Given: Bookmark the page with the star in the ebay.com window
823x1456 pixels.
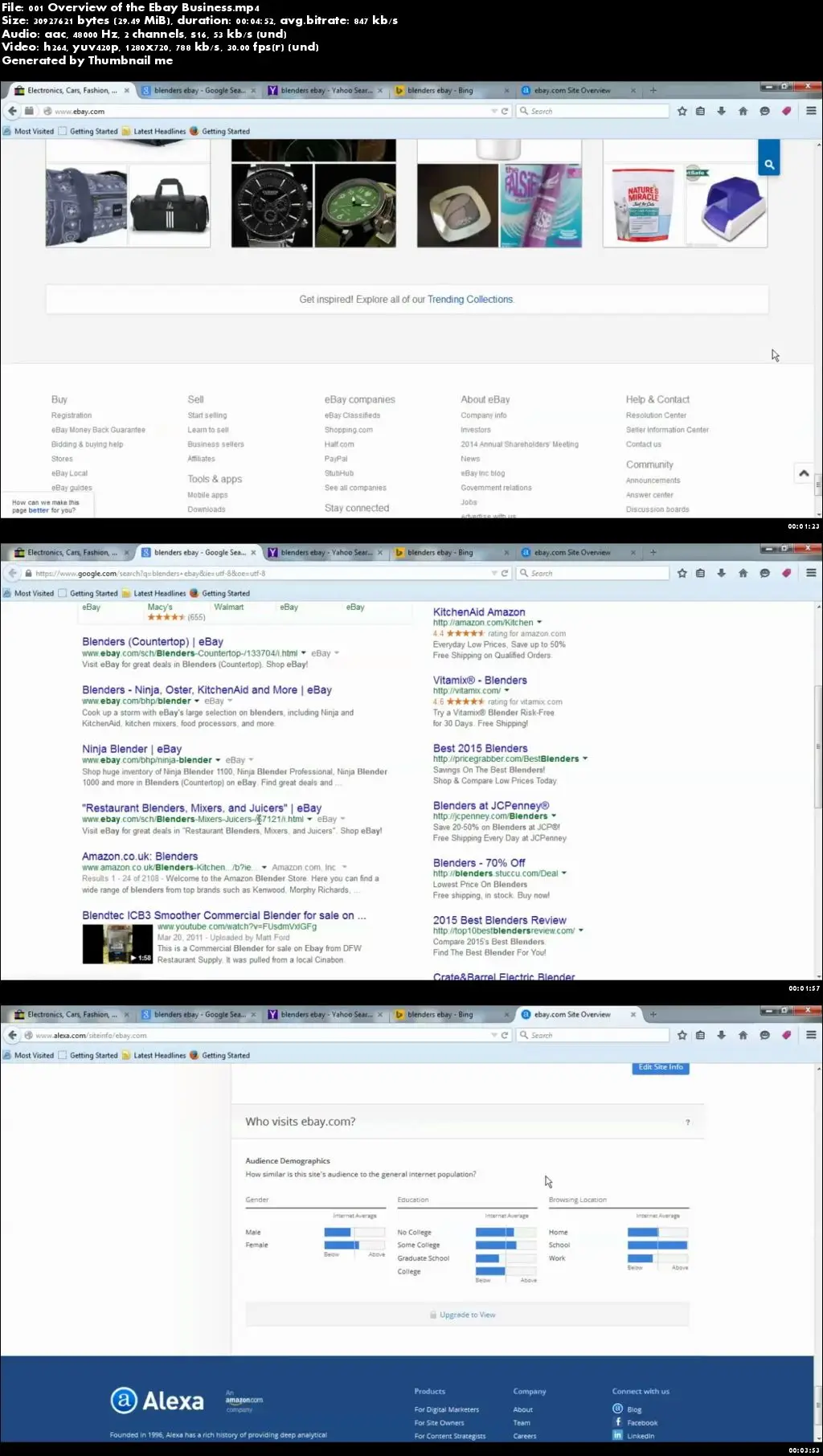Looking at the screenshot, I should [682, 111].
